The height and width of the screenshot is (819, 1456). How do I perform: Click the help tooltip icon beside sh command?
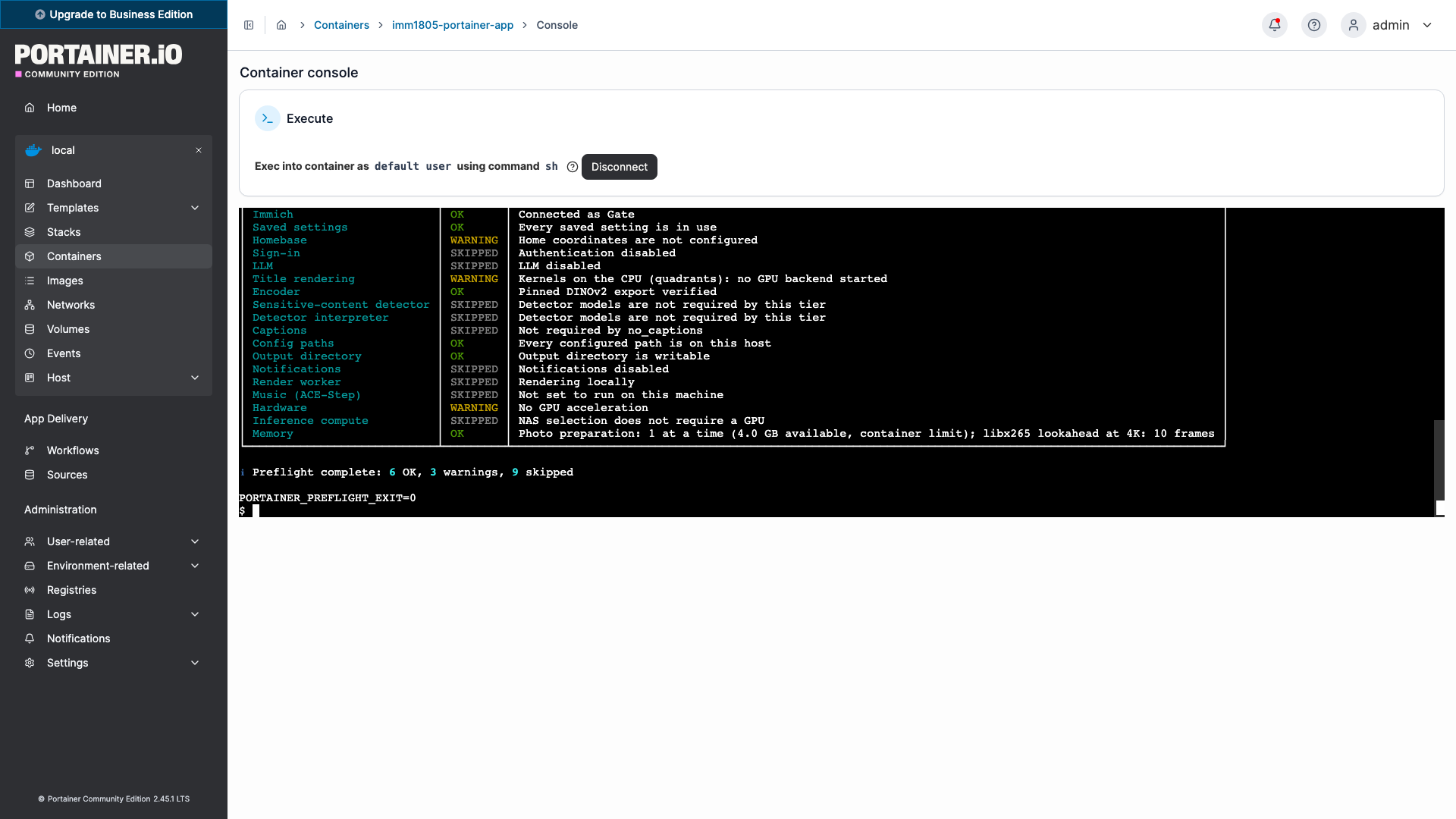tap(573, 167)
